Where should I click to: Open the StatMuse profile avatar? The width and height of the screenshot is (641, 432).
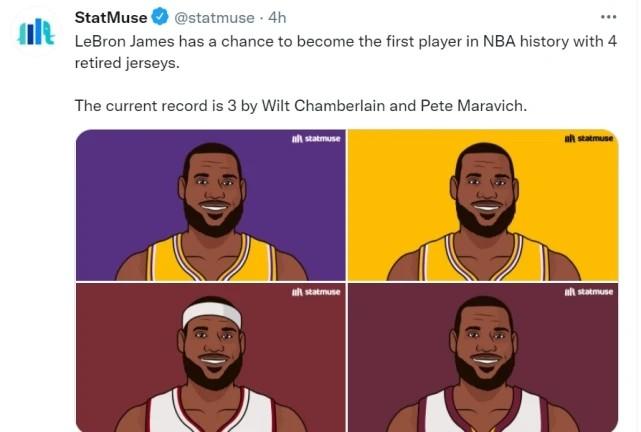[38, 30]
